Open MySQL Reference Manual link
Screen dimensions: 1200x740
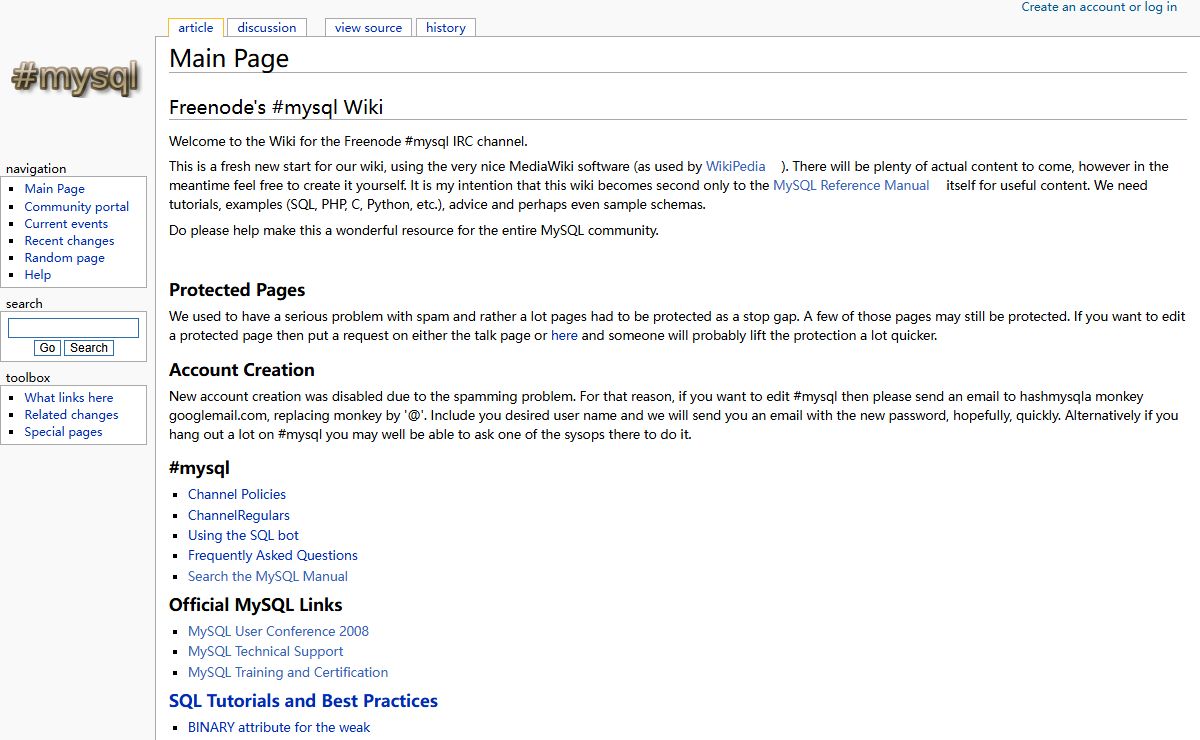851,185
